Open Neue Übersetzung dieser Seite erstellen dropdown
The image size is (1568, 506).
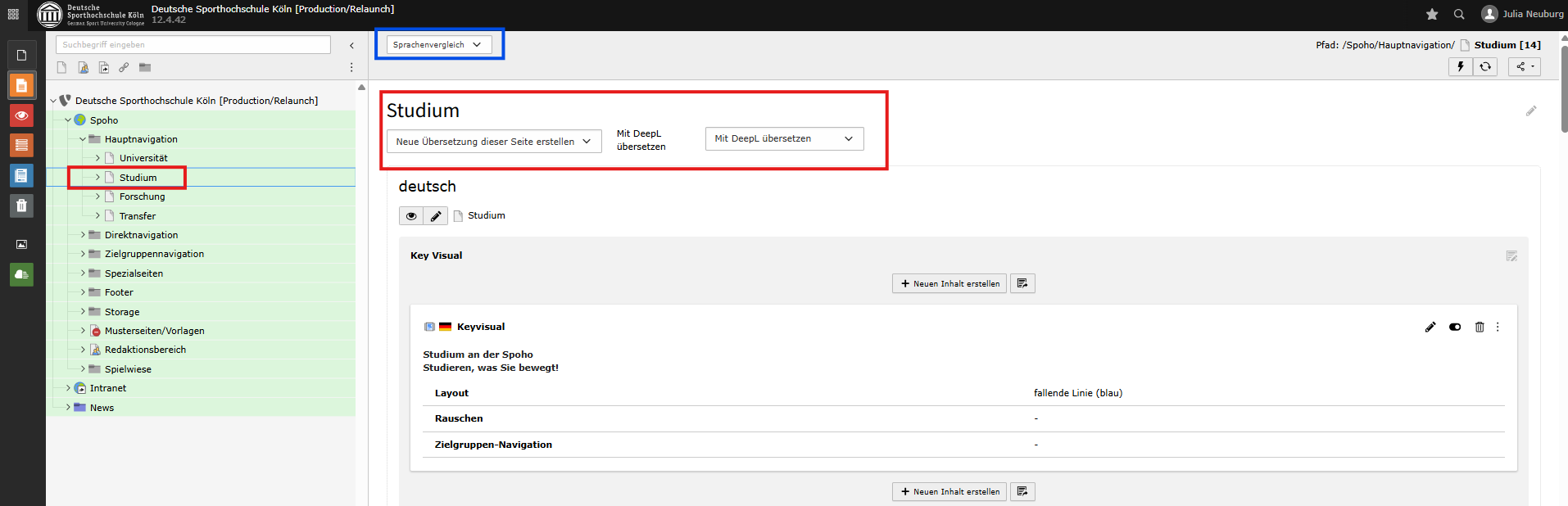coord(493,142)
